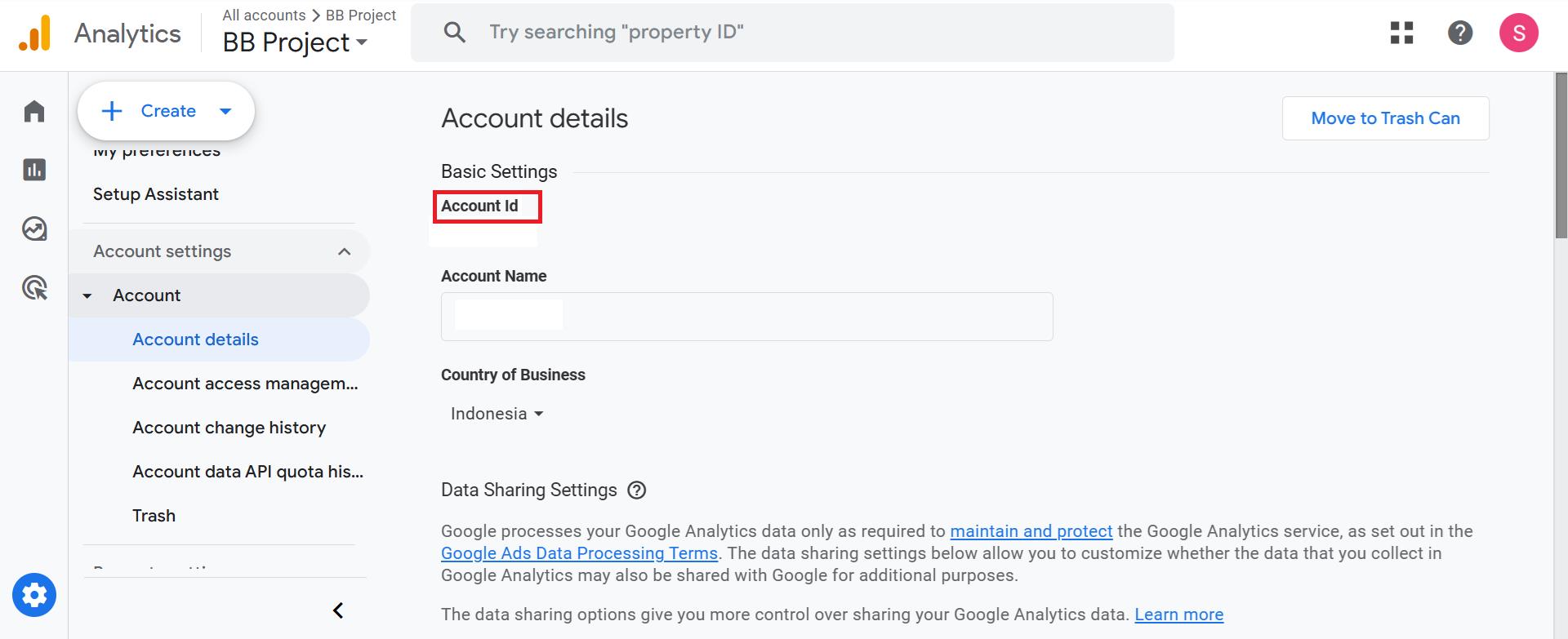Open Account change history
Viewport: 1568px width, 639px height.
pos(229,428)
